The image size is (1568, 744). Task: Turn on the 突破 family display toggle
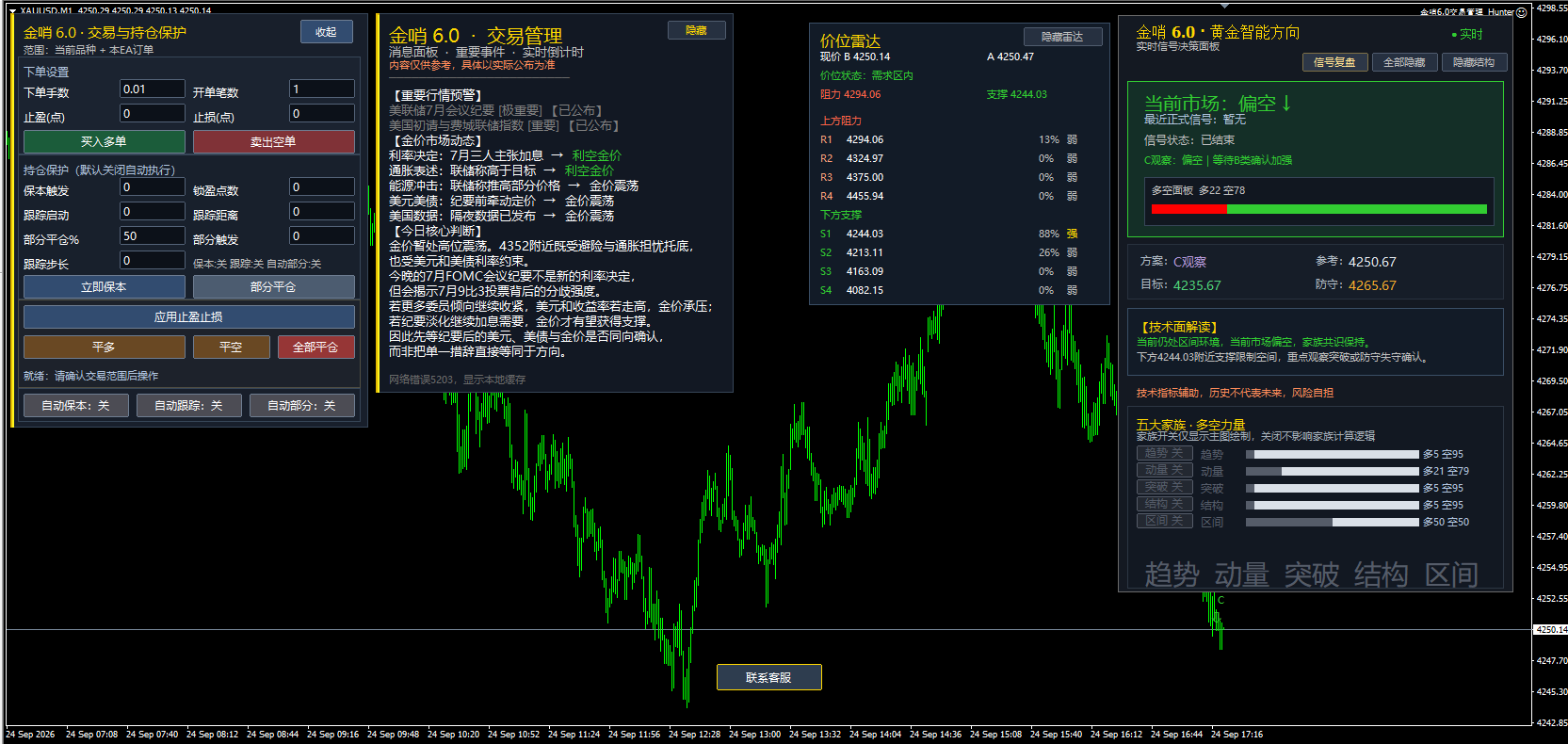click(x=1164, y=487)
